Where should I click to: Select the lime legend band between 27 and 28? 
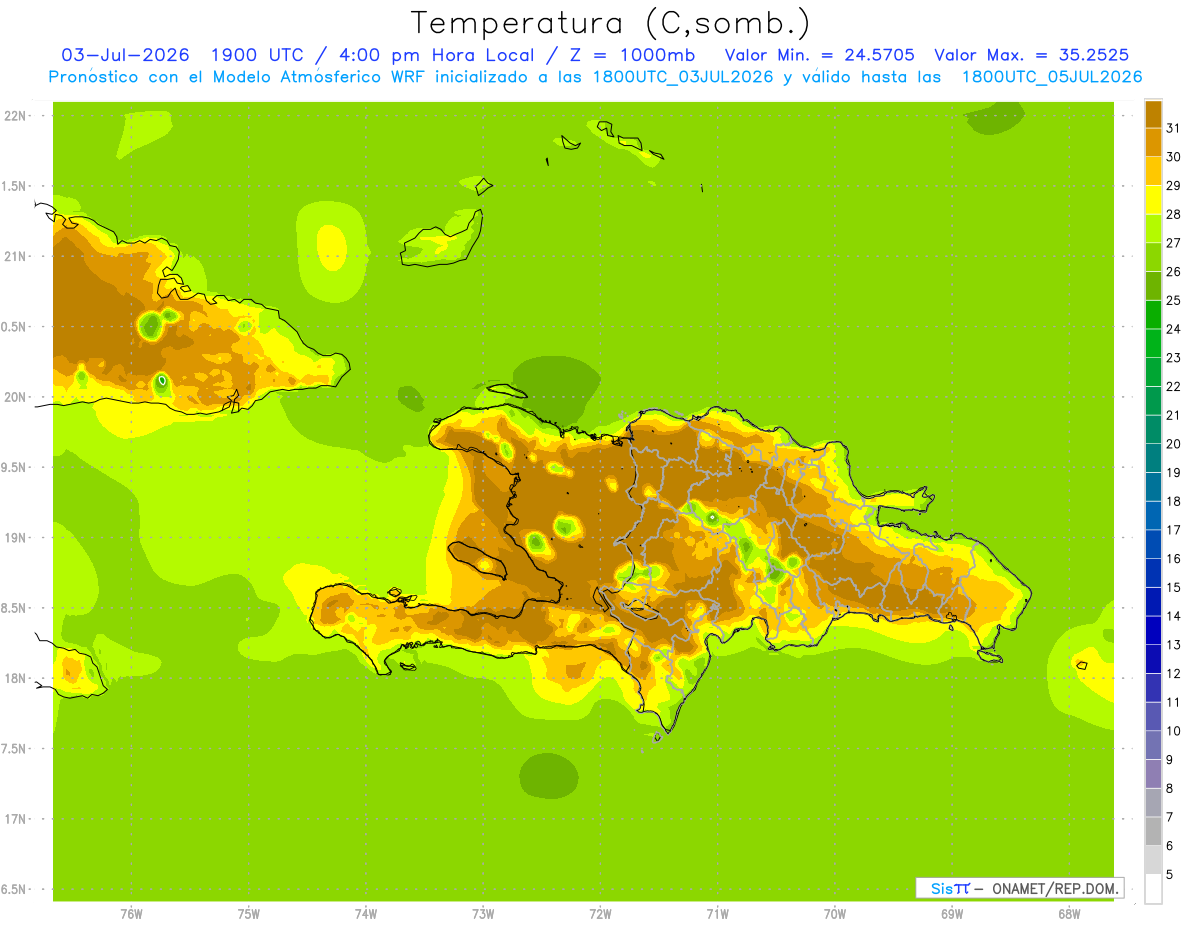(1153, 228)
